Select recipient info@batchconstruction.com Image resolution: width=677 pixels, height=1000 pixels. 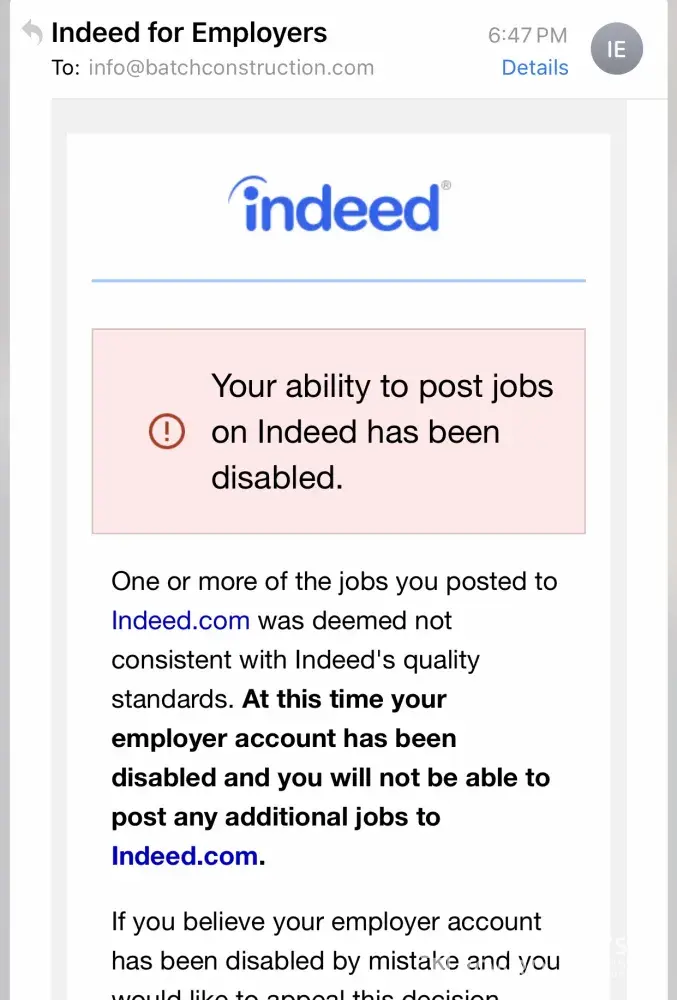231,68
